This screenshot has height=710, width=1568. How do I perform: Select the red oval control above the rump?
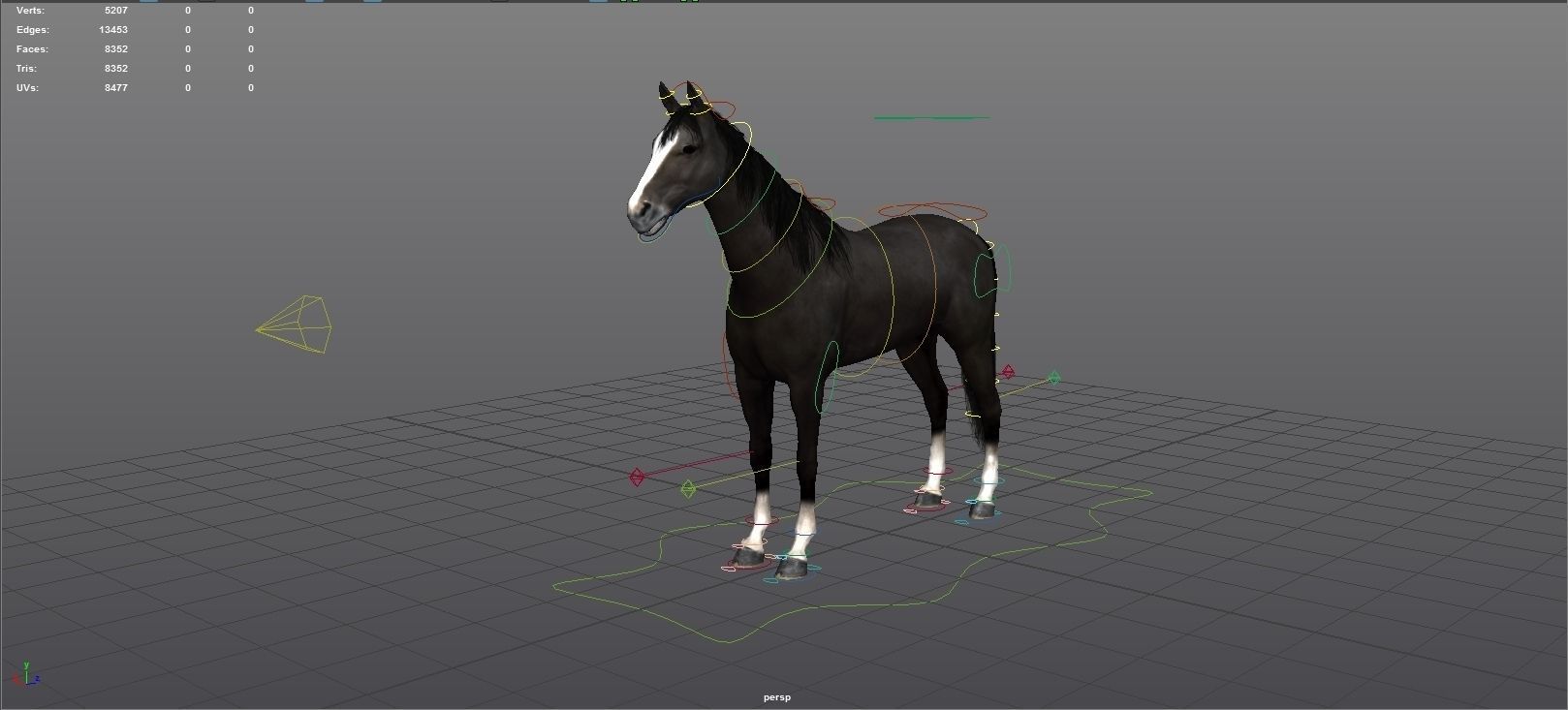click(932, 210)
